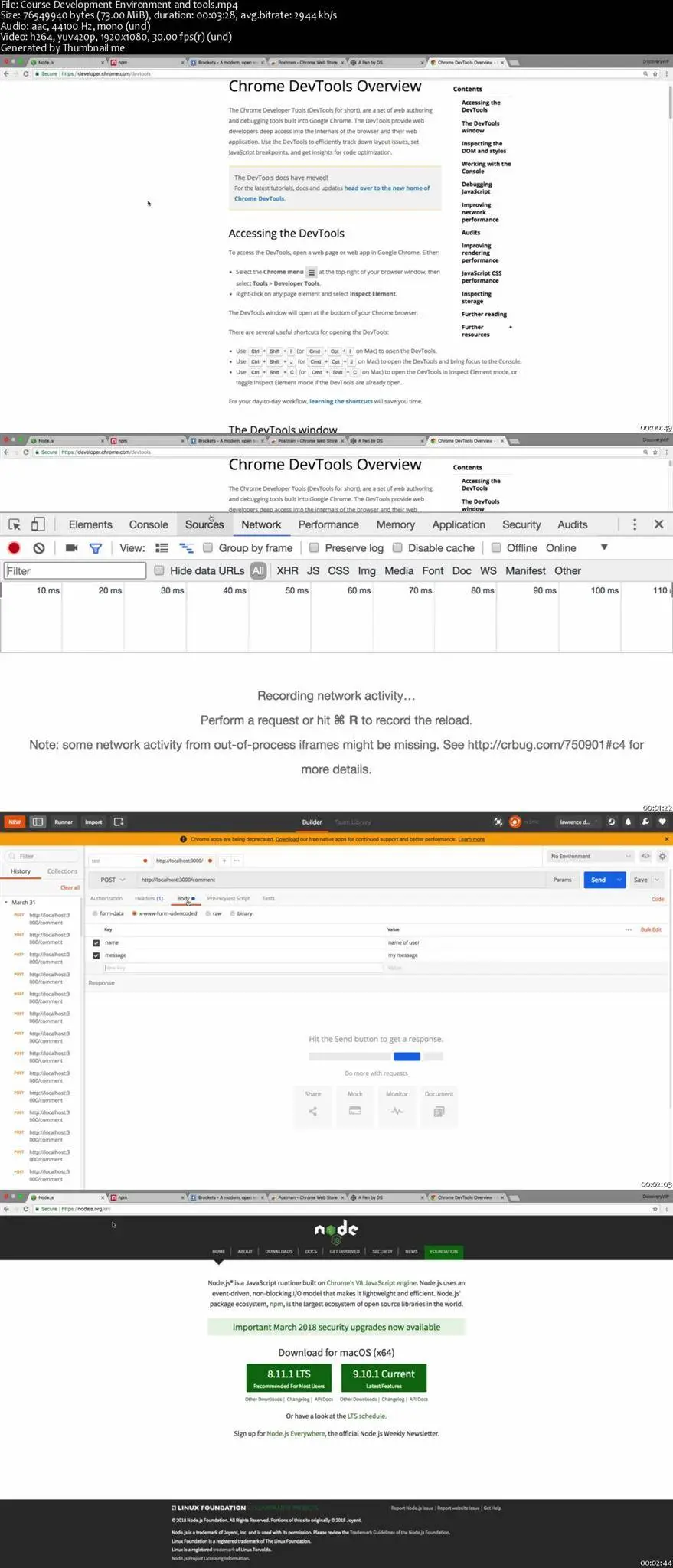
Task: Open the No Environment dropdown in Postman
Action: click(590, 856)
